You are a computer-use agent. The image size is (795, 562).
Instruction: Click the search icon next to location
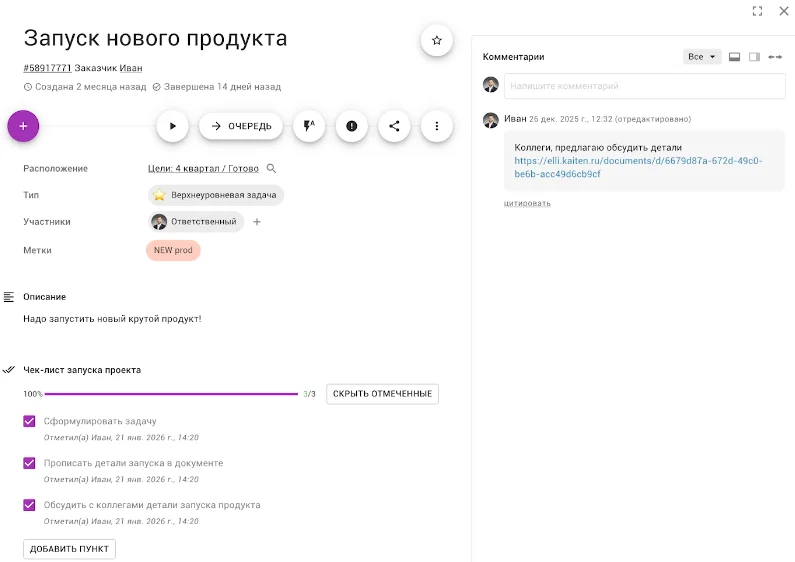271,169
